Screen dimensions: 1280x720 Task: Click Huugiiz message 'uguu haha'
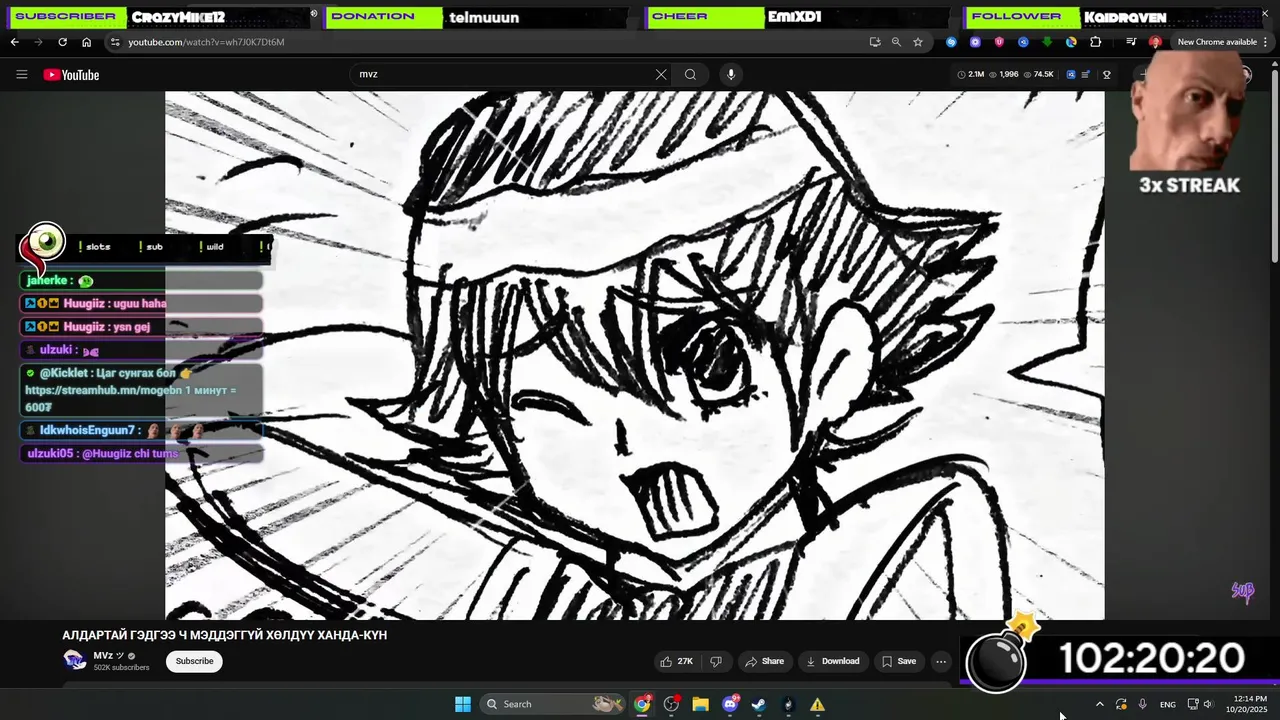(x=142, y=304)
